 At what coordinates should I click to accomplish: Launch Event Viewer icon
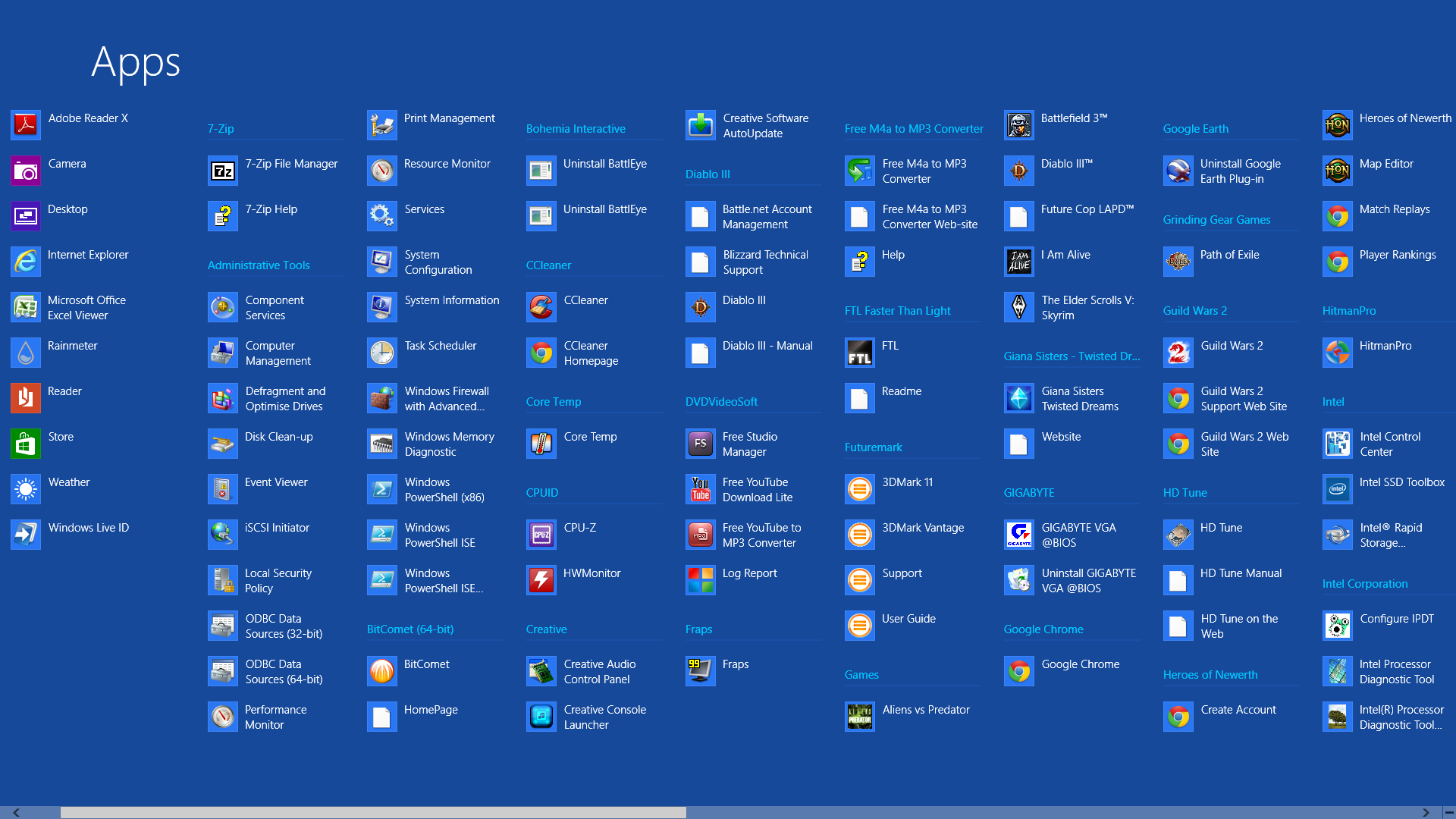223,489
